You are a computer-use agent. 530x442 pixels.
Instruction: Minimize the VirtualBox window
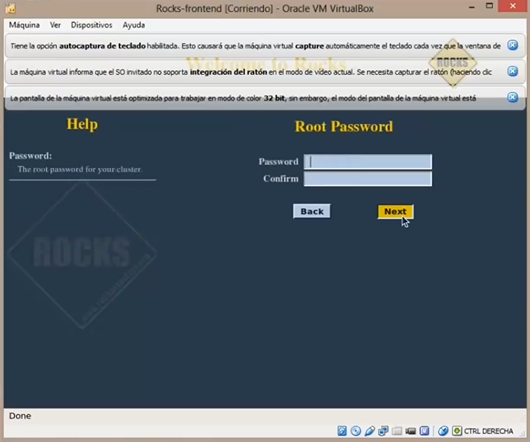[472, 6]
